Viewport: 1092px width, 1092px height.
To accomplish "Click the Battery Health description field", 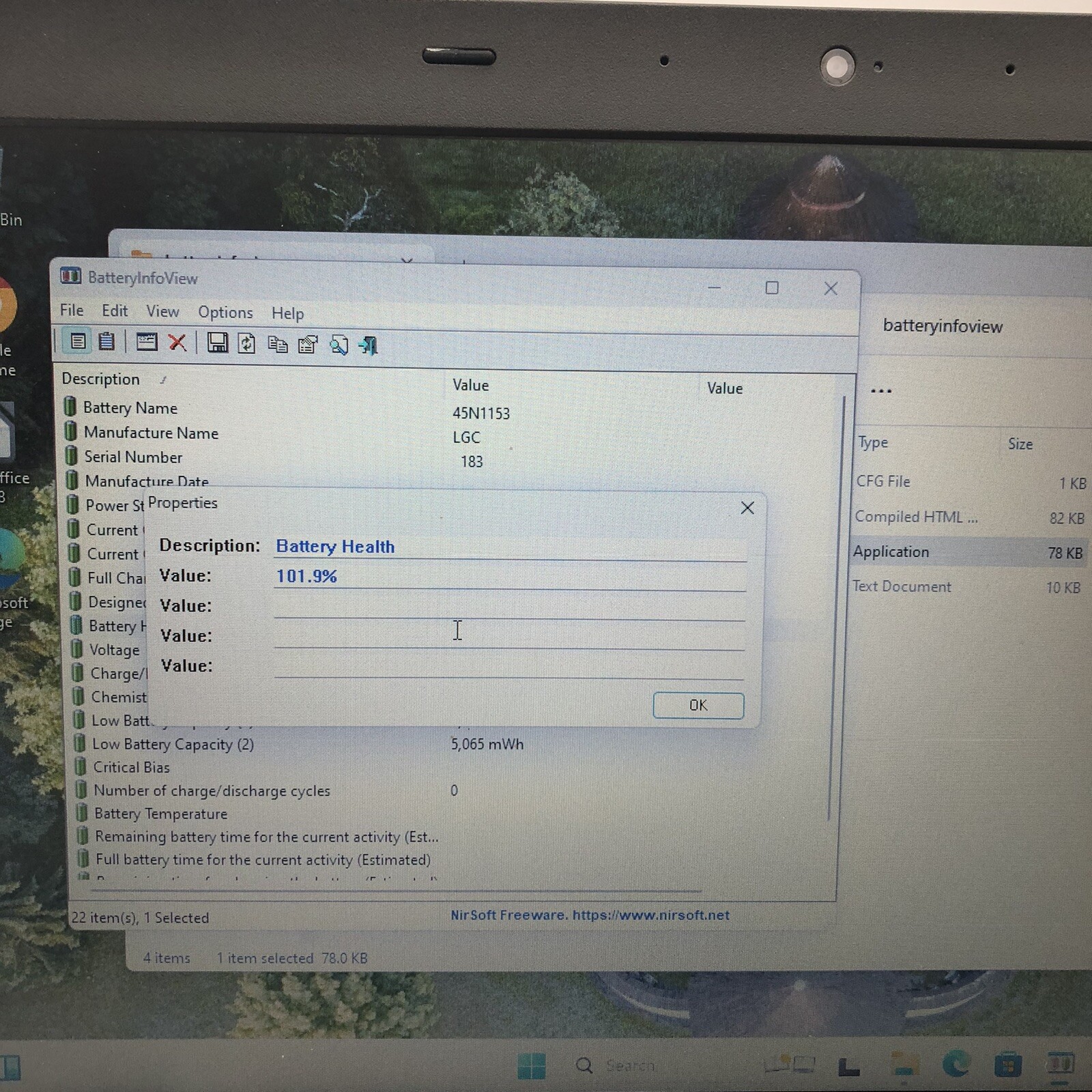I will point(510,547).
